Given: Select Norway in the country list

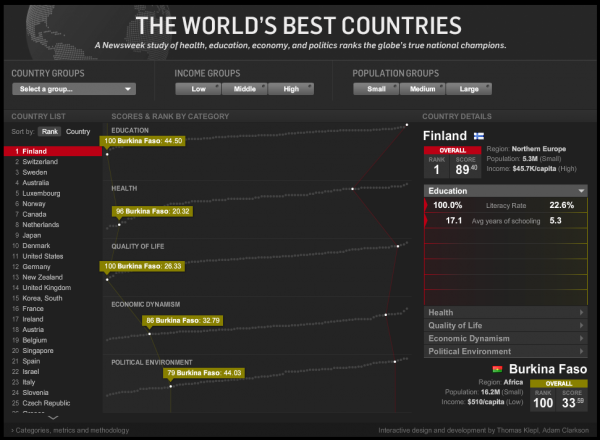Looking at the screenshot, I should 53,204.
